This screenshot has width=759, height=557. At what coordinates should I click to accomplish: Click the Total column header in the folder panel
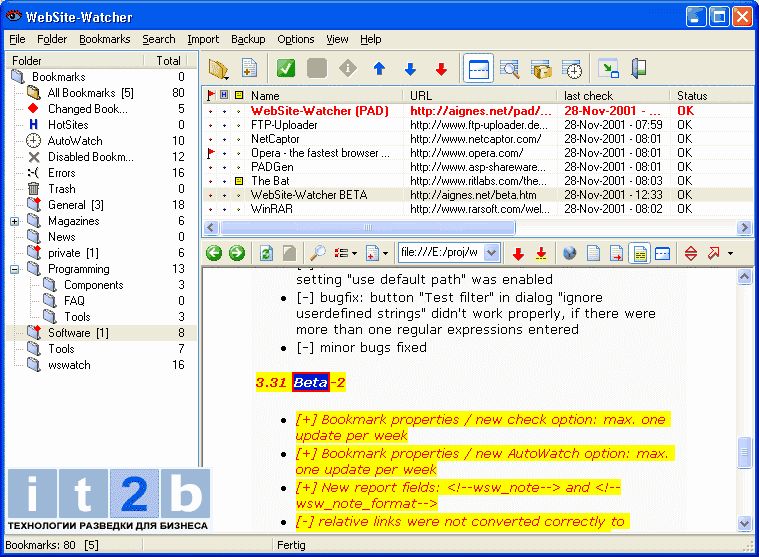[168, 60]
